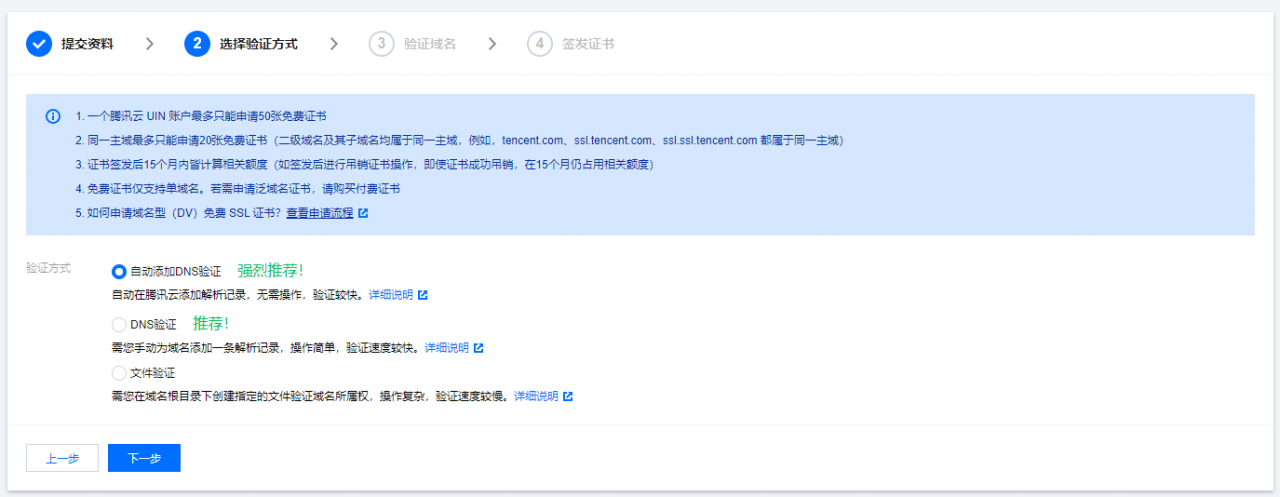Click description 需您手动为域名添加一条解析记录

coord(265,348)
